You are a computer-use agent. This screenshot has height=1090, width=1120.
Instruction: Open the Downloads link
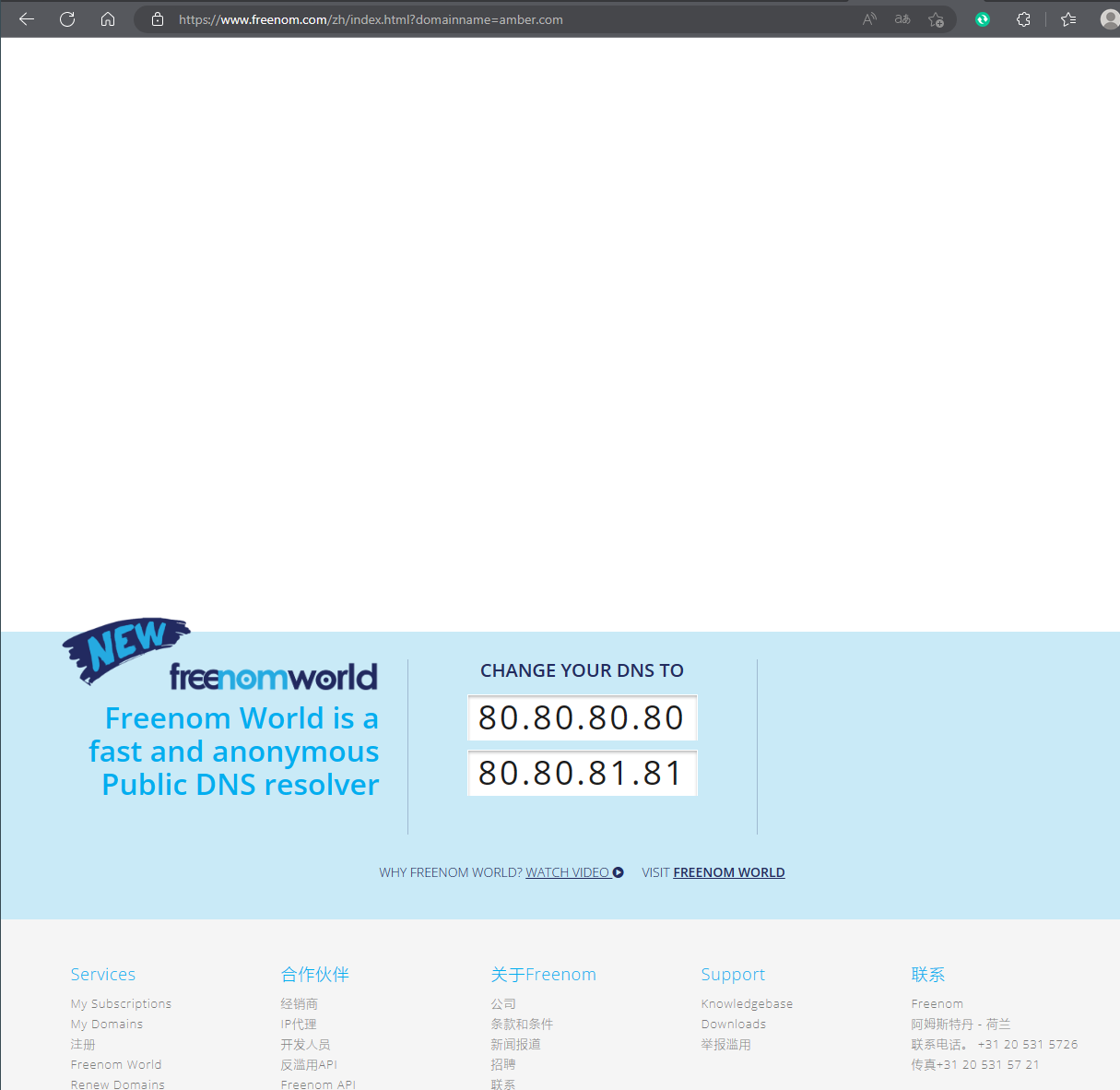click(x=734, y=1024)
